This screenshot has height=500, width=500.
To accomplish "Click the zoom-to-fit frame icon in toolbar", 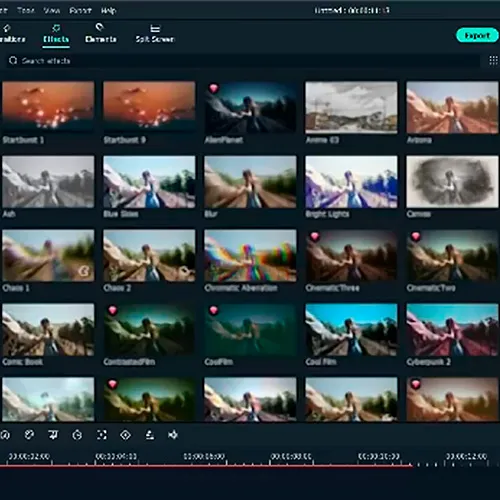I will coord(102,435).
